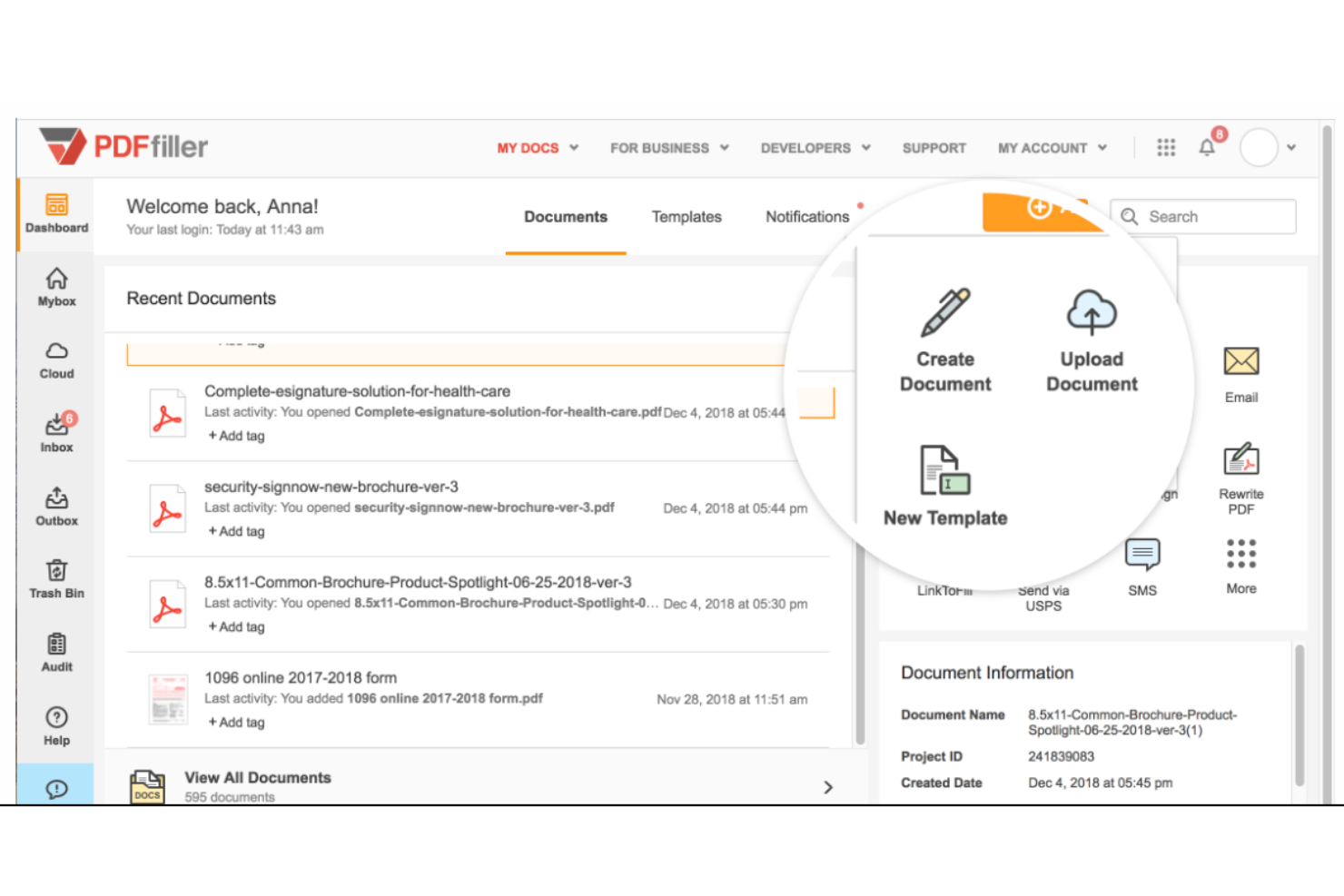This screenshot has height=896, width=1344.
Task: Click PDF icon for Complete-esignature-solution-for-health-care
Action: click(x=167, y=413)
